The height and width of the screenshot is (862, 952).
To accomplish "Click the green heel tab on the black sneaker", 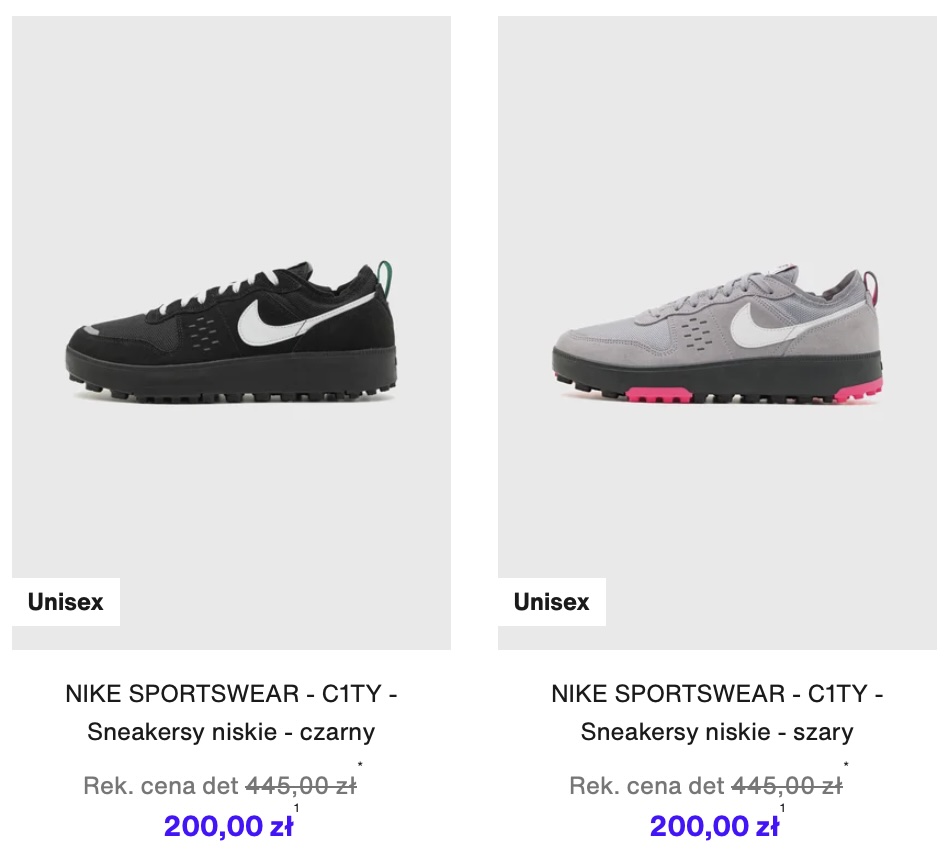I will coord(385,277).
